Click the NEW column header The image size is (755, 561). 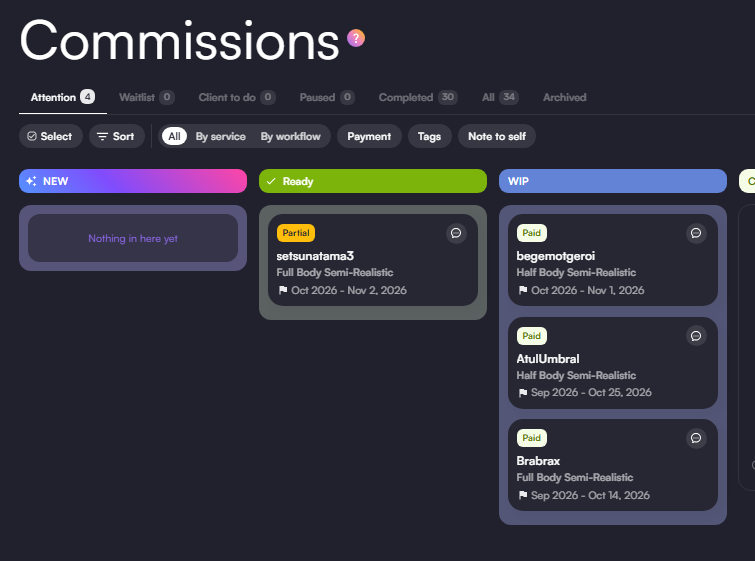pyautogui.click(x=133, y=181)
